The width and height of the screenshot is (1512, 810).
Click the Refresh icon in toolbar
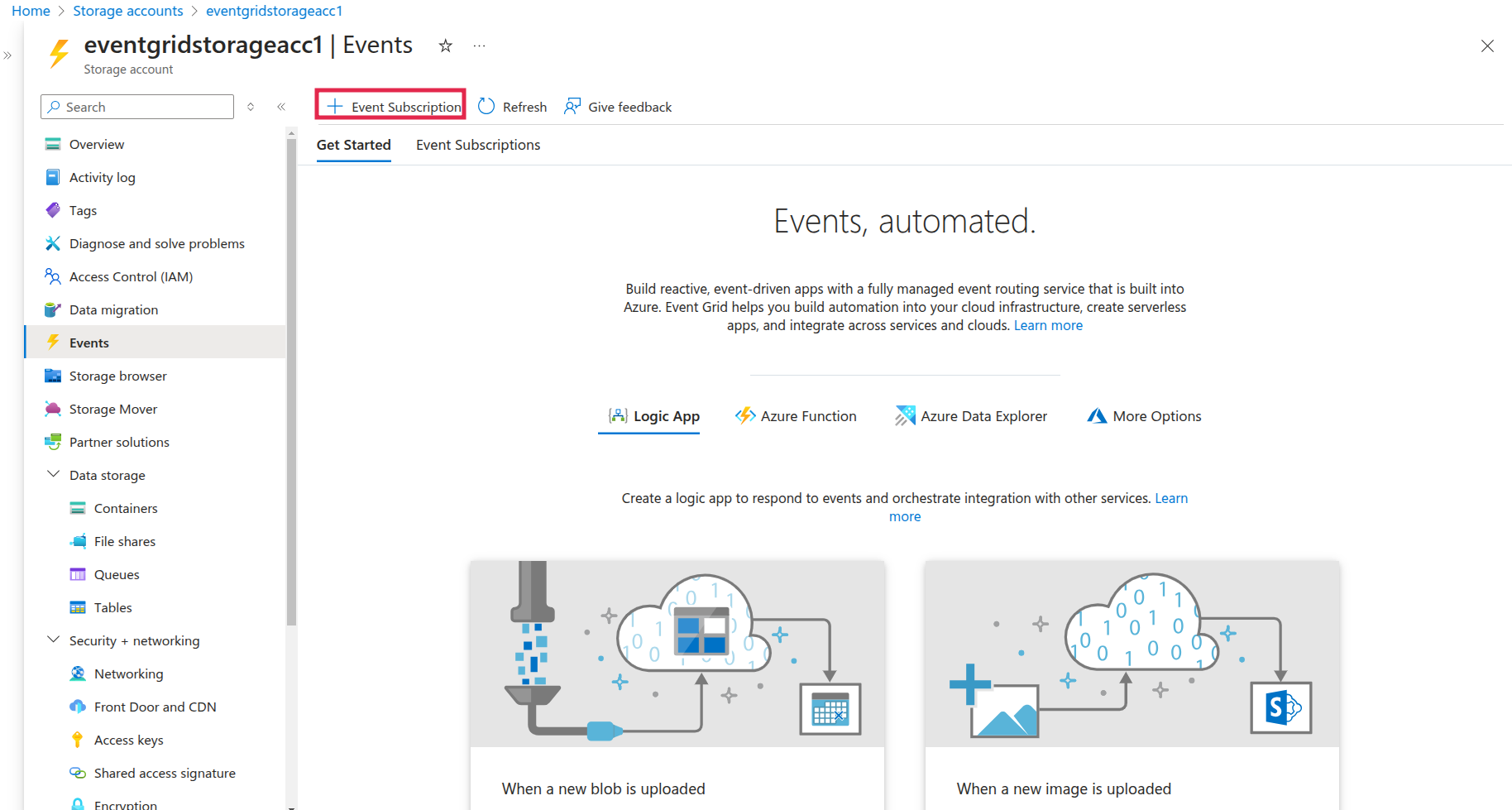tap(486, 107)
